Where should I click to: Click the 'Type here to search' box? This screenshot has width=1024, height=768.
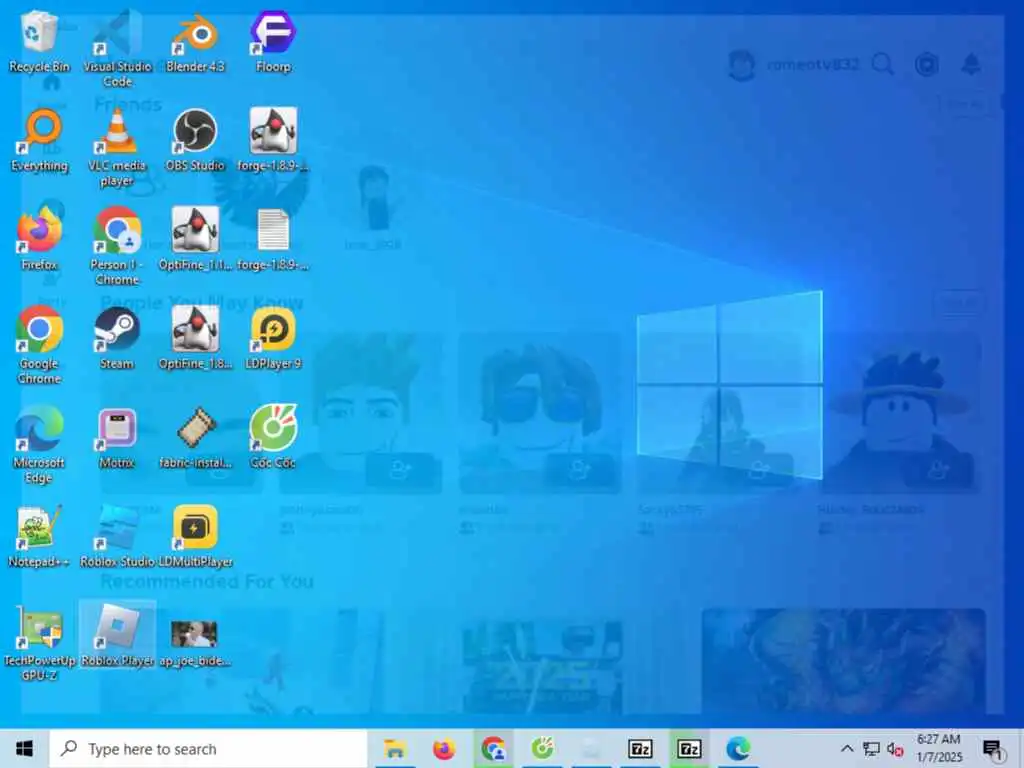click(208, 748)
